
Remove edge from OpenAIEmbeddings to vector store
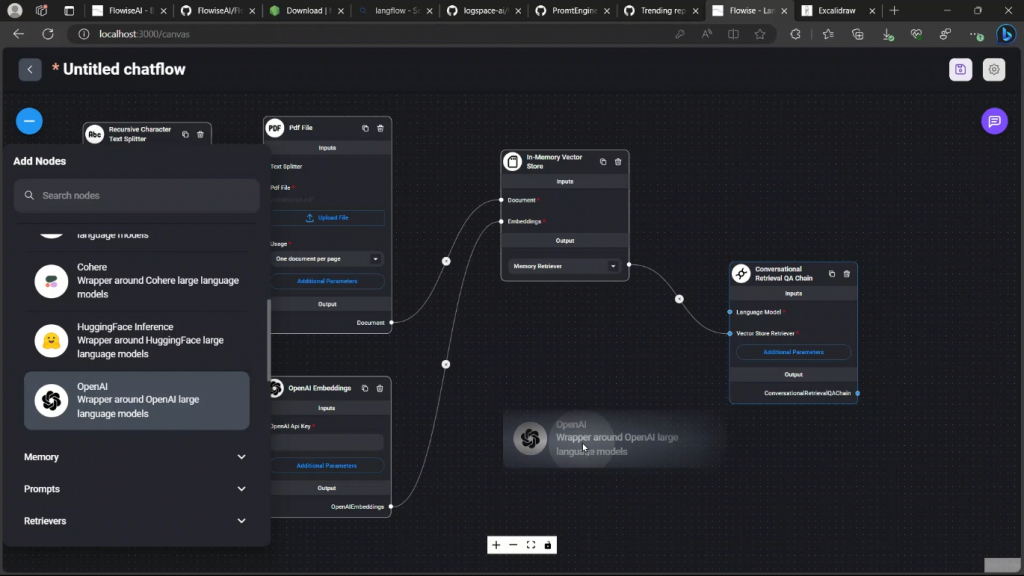445,364
